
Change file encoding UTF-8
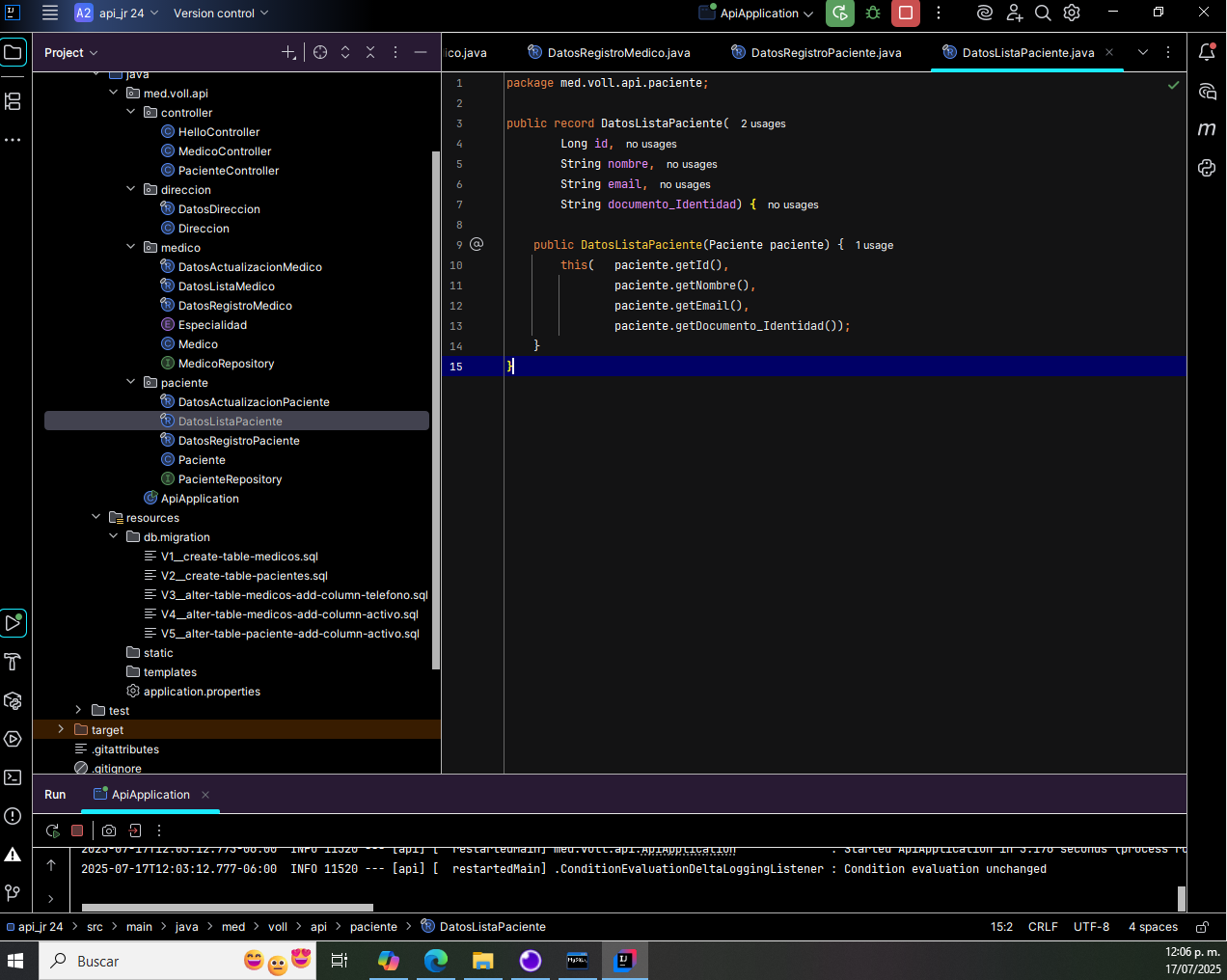click(x=1092, y=927)
